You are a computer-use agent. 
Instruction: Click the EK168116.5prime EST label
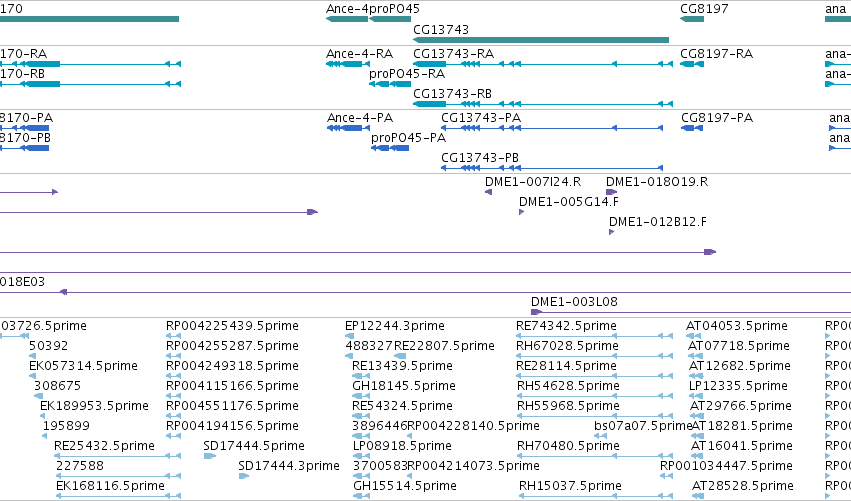click(111, 486)
